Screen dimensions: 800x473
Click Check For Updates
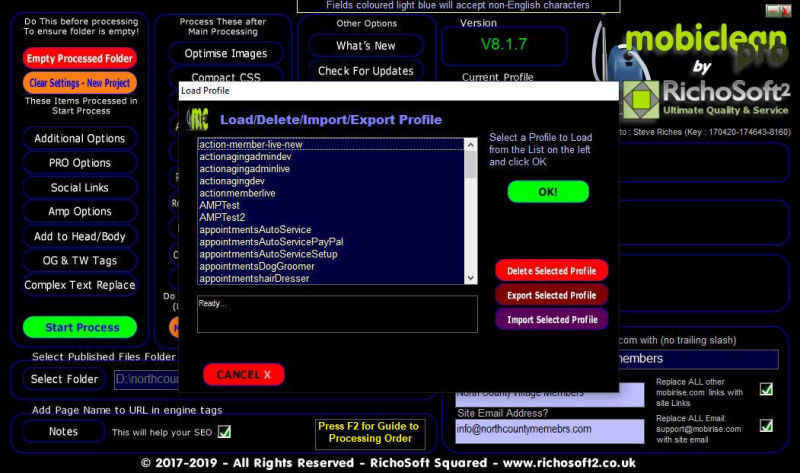[365, 71]
